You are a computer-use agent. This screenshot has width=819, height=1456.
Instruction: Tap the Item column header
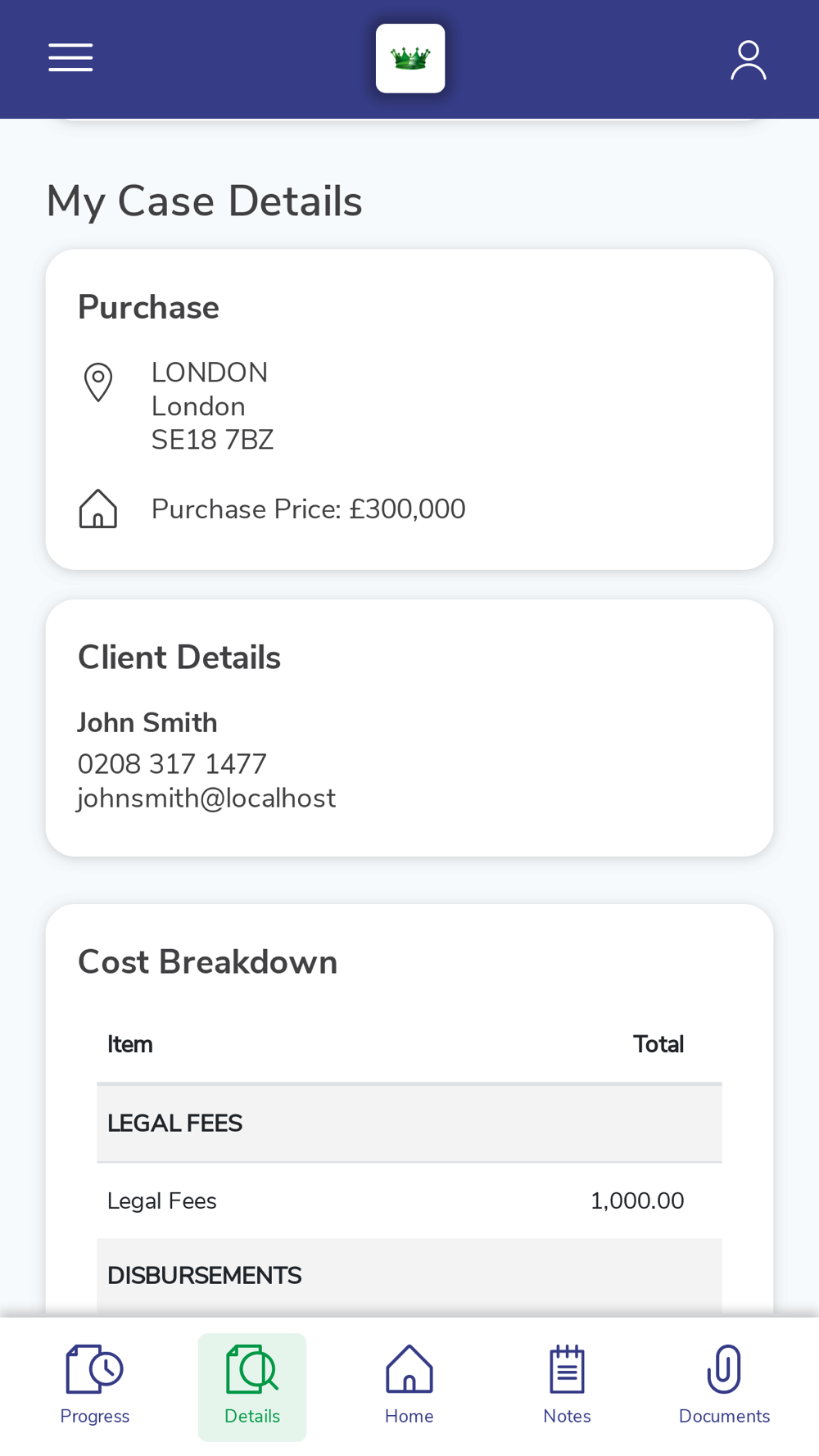129,1045
